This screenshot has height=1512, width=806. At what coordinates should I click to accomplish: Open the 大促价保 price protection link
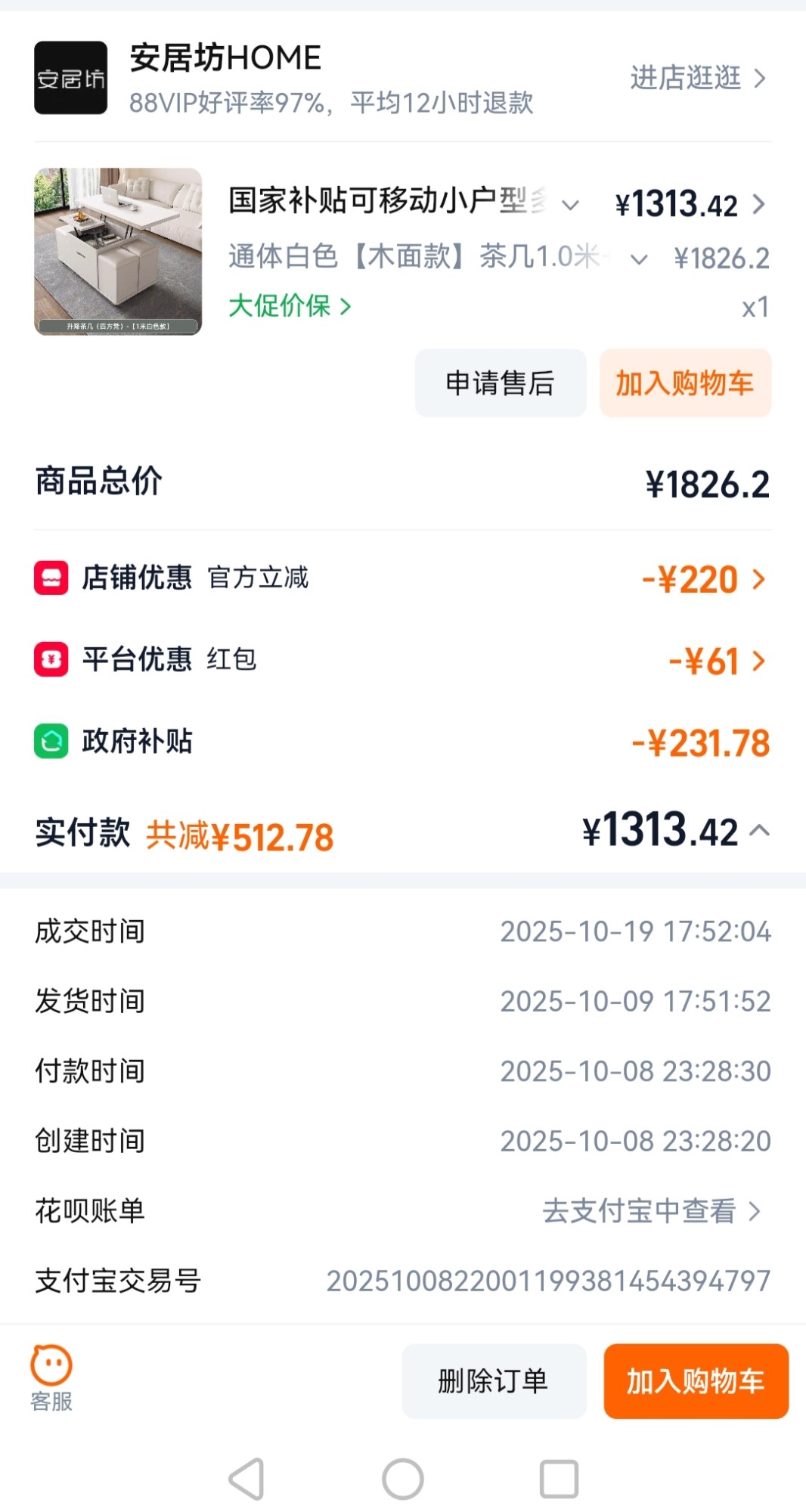pos(290,306)
